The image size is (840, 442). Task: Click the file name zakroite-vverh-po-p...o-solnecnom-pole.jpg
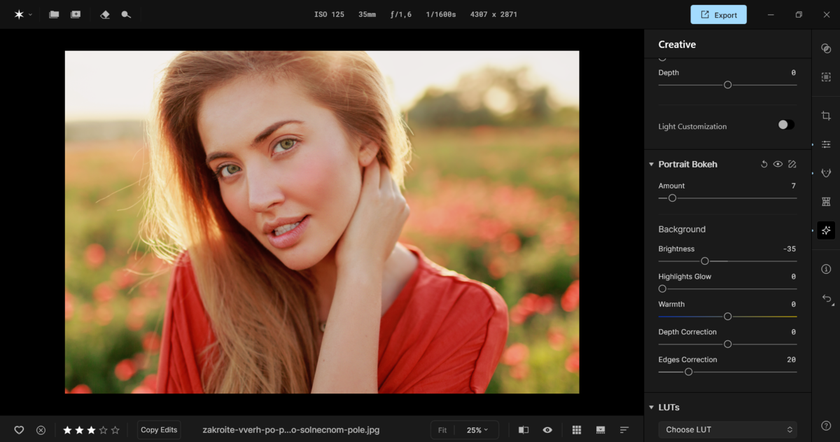tap(291, 430)
